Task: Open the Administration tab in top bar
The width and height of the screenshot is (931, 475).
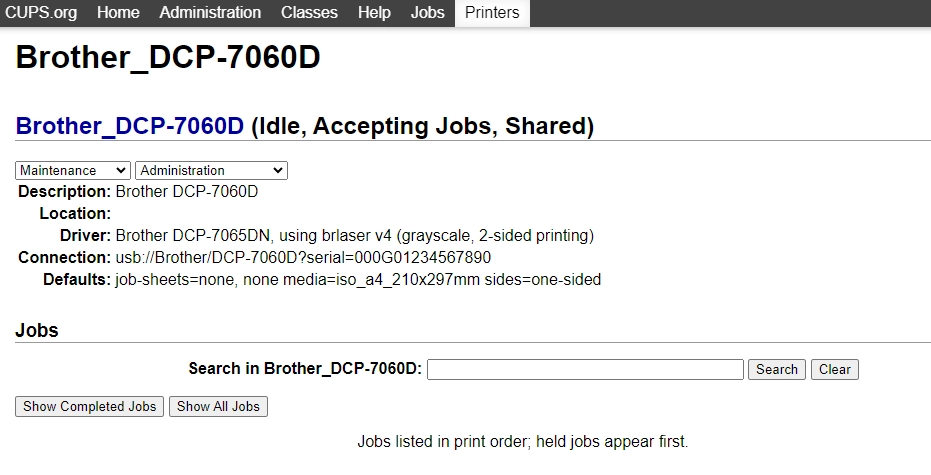Action: [210, 13]
